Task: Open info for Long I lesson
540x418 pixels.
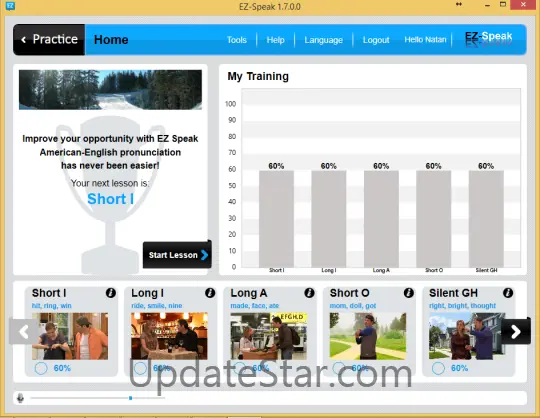Action: pyautogui.click(x=210, y=293)
